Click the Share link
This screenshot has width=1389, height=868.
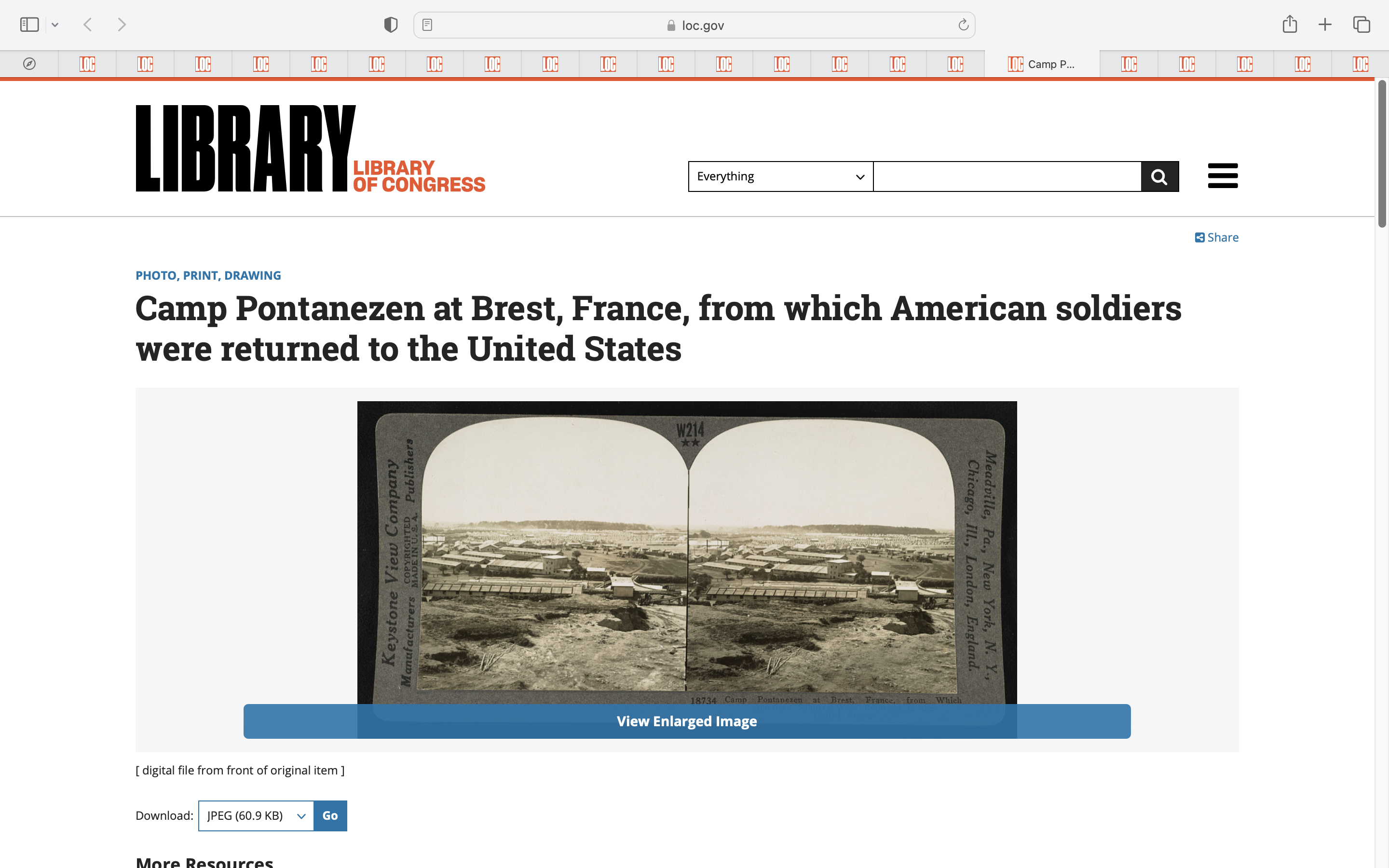click(1216, 237)
